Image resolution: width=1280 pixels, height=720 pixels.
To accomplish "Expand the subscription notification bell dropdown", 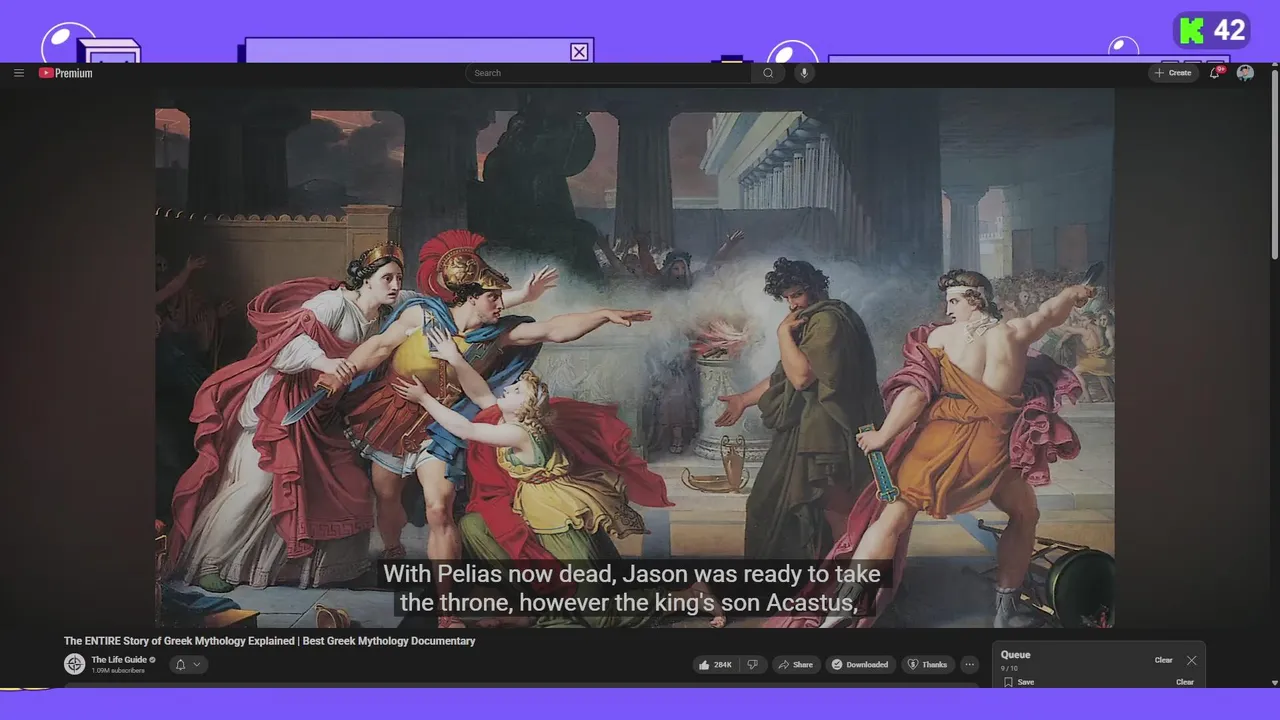I will pos(188,664).
